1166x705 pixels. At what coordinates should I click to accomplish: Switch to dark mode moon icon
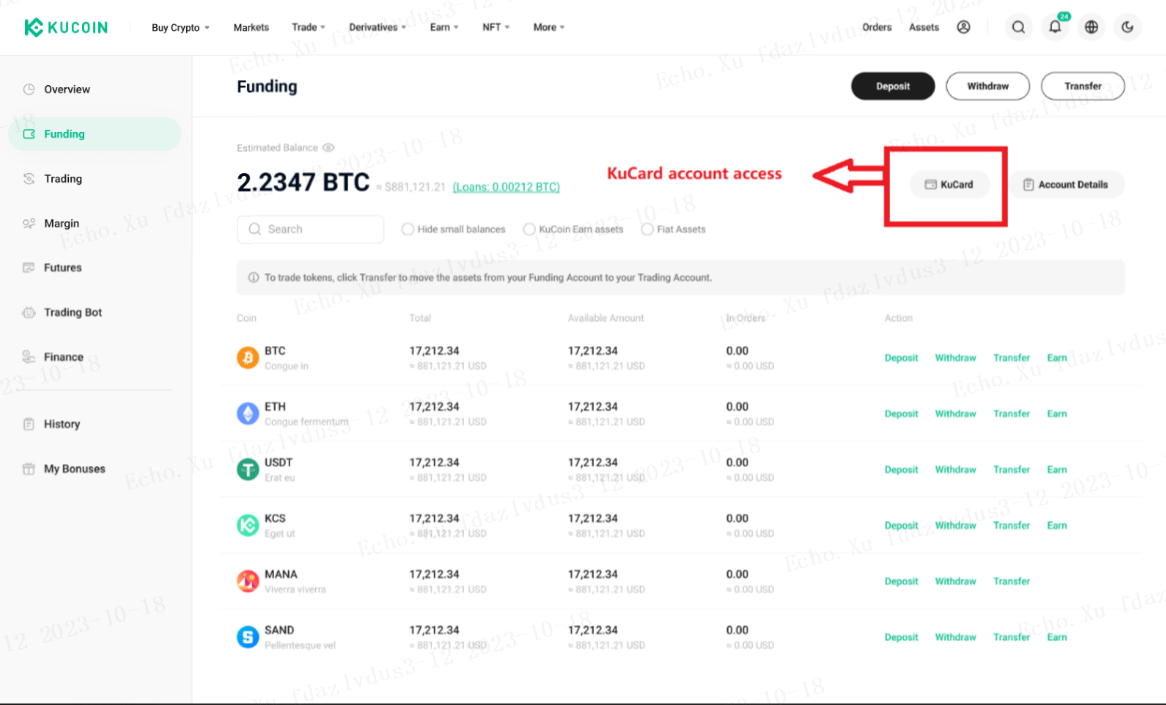click(1127, 28)
